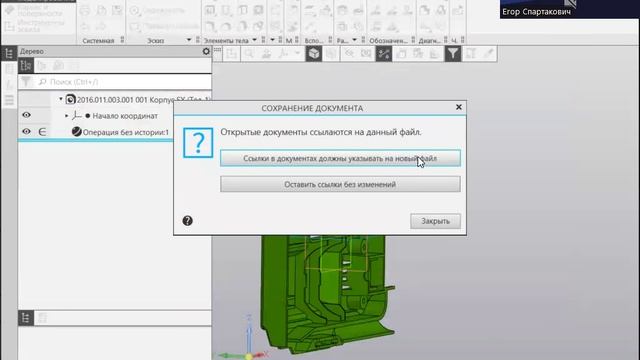Image resolution: width=640 pixels, height=360 pixels.
Task: Select the Каркас и поверхности toolset
Action: (x=34, y=10)
